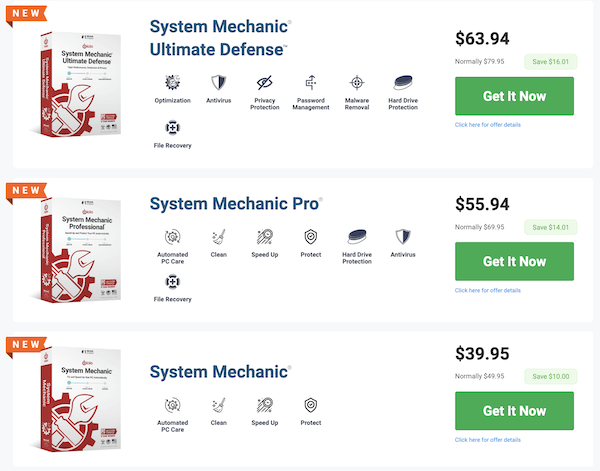Click the Protect shield icon in the bottom product
Viewport: 600px width, 471px height.
[311, 405]
